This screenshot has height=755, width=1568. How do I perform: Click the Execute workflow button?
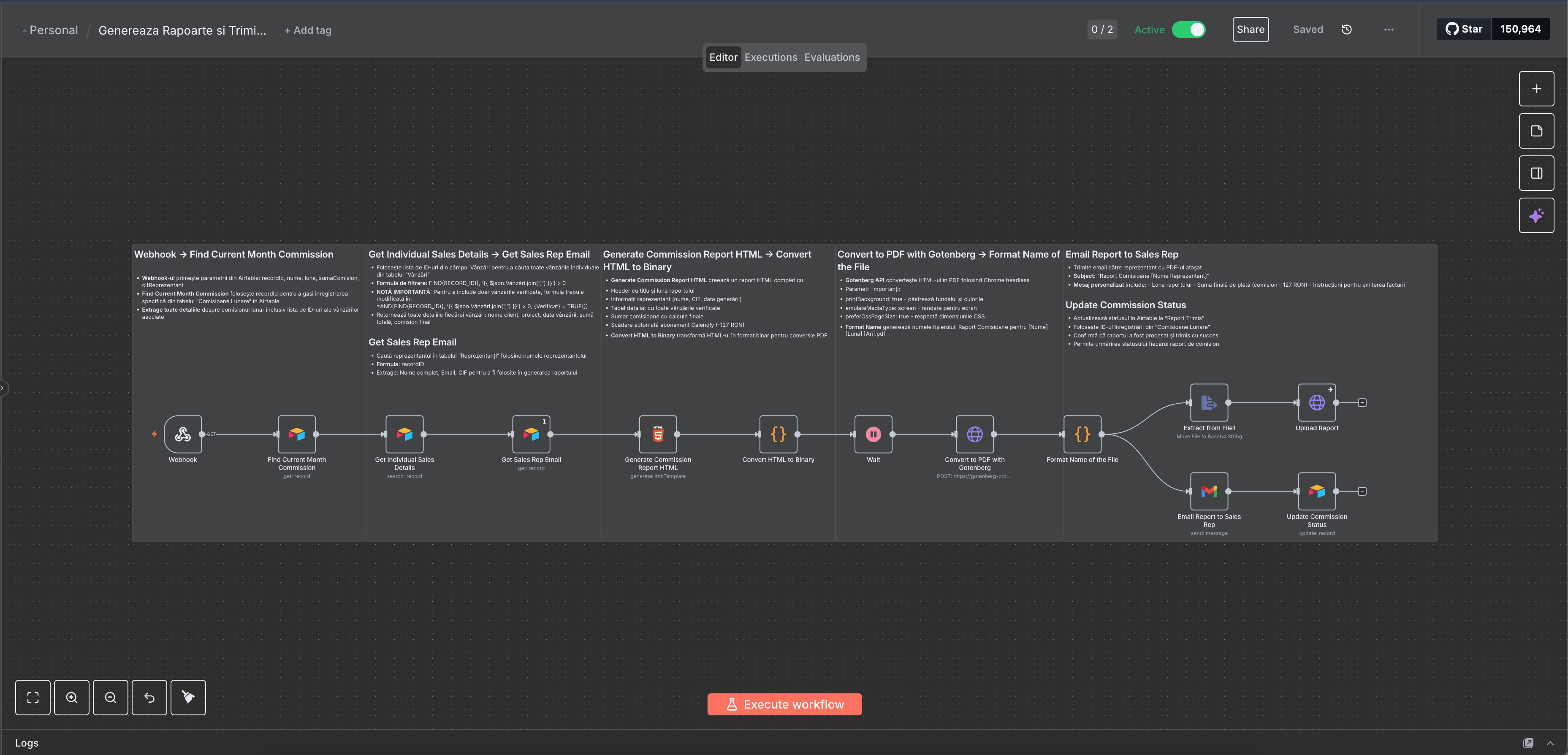pyautogui.click(x=784, y=704)
